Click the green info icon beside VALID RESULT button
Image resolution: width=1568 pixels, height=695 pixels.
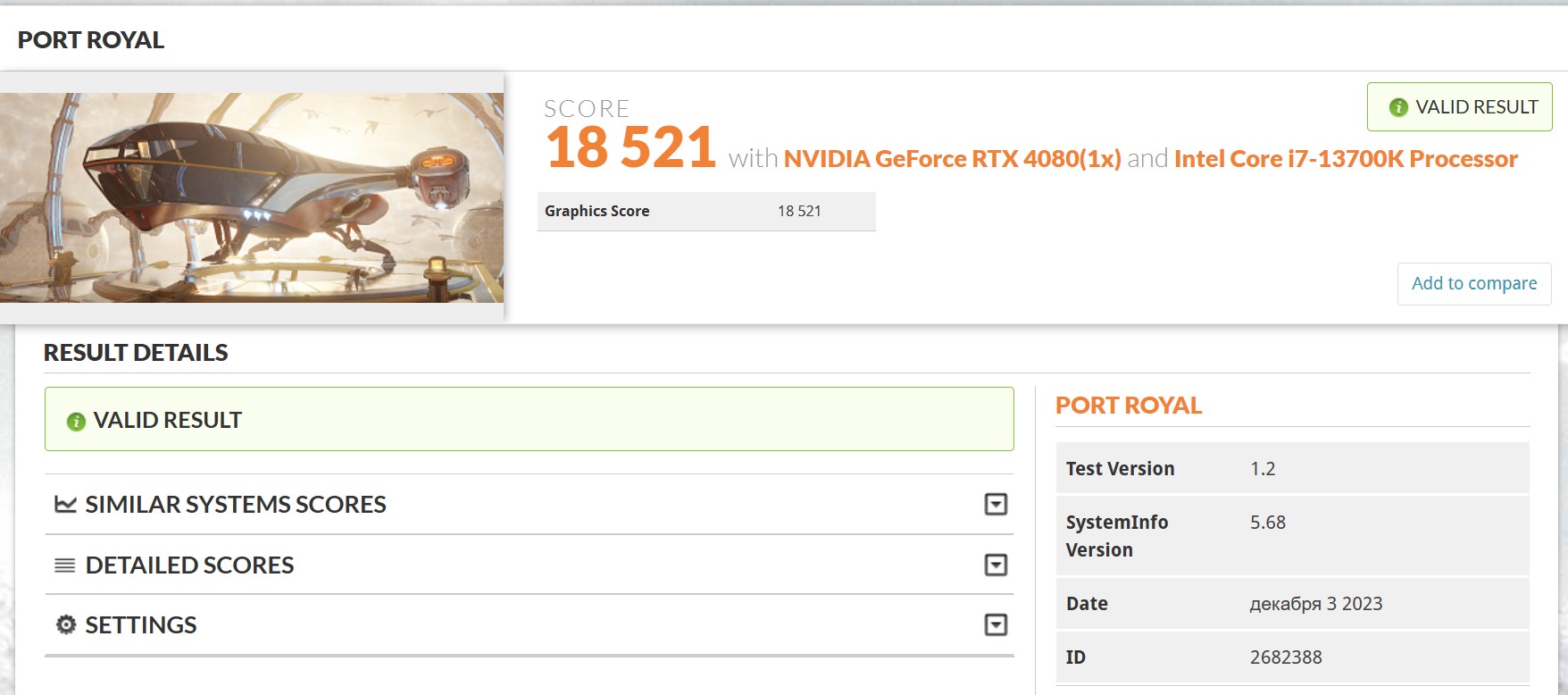pyautogui.click(x=1398, y=107)
